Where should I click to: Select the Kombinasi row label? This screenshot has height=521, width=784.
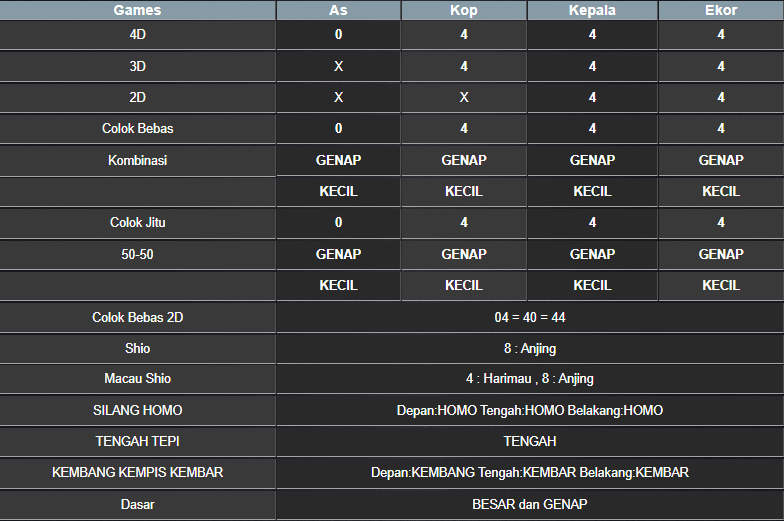(x=138, y=160)
